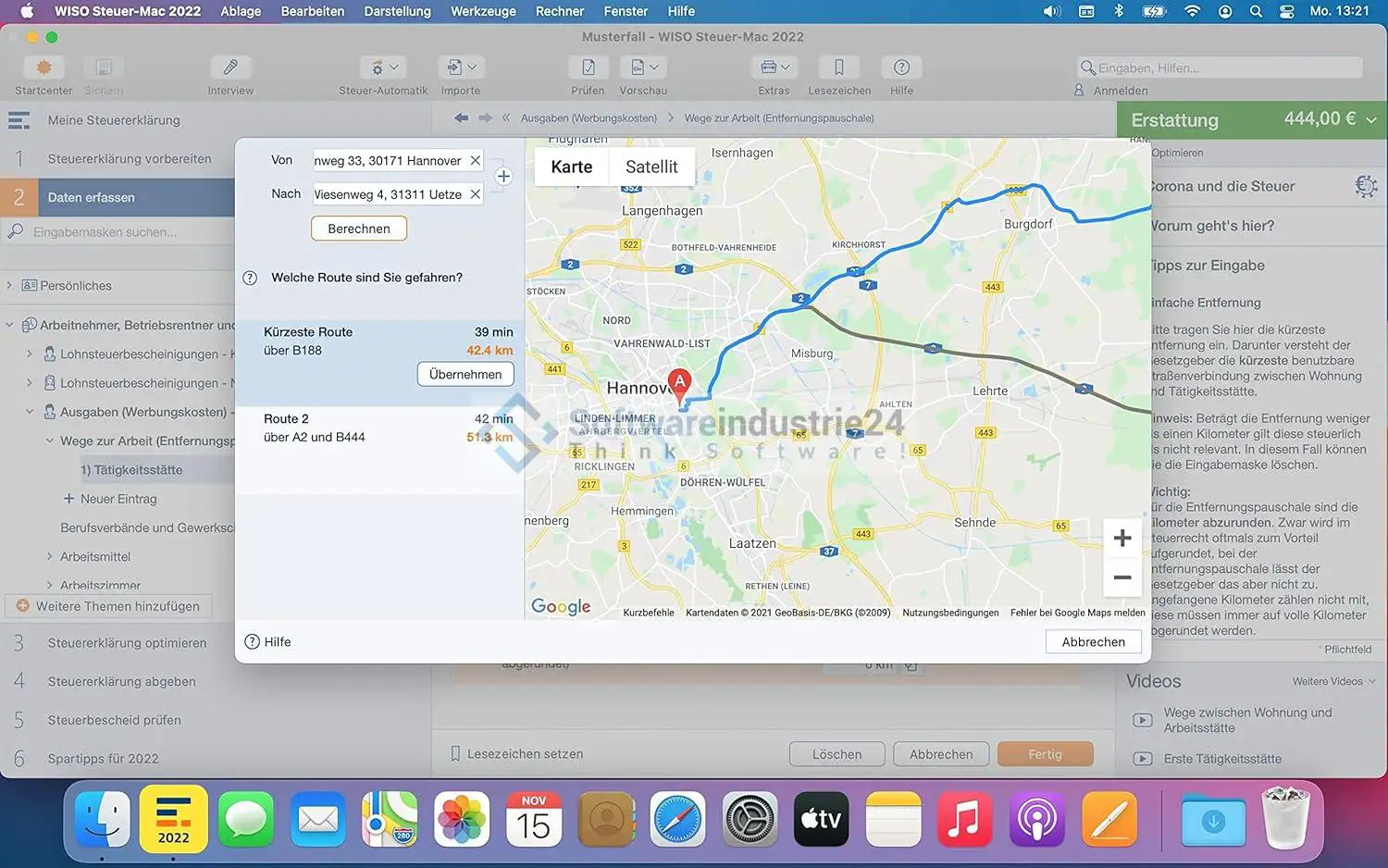The image size is (1388, 868).
Task: Select the Karte map view
Action: pos(571,167)
